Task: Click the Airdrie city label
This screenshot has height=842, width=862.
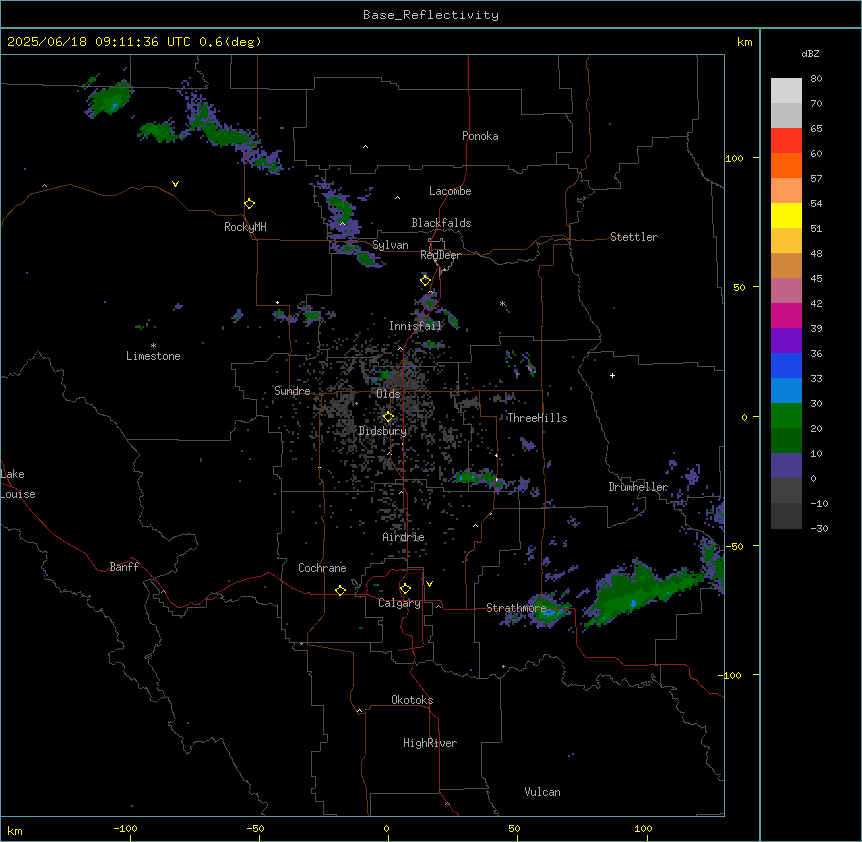Action: [x=403, y=537]
